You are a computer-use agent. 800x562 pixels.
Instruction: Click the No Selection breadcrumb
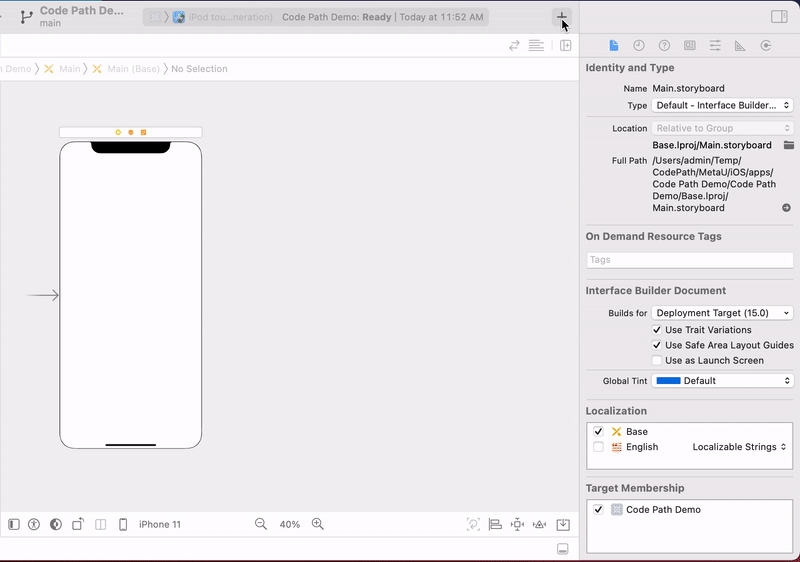[199, 69]
